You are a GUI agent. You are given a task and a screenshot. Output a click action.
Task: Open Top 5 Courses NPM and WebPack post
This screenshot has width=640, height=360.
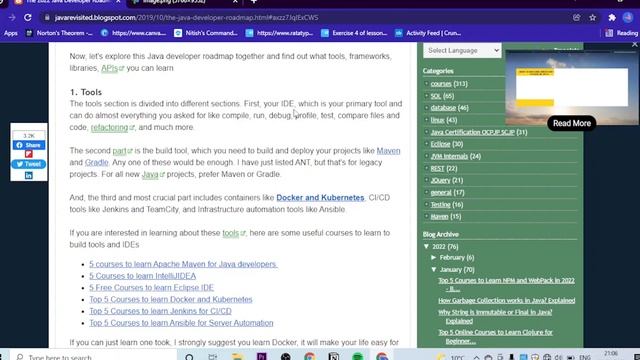(506, 284)
